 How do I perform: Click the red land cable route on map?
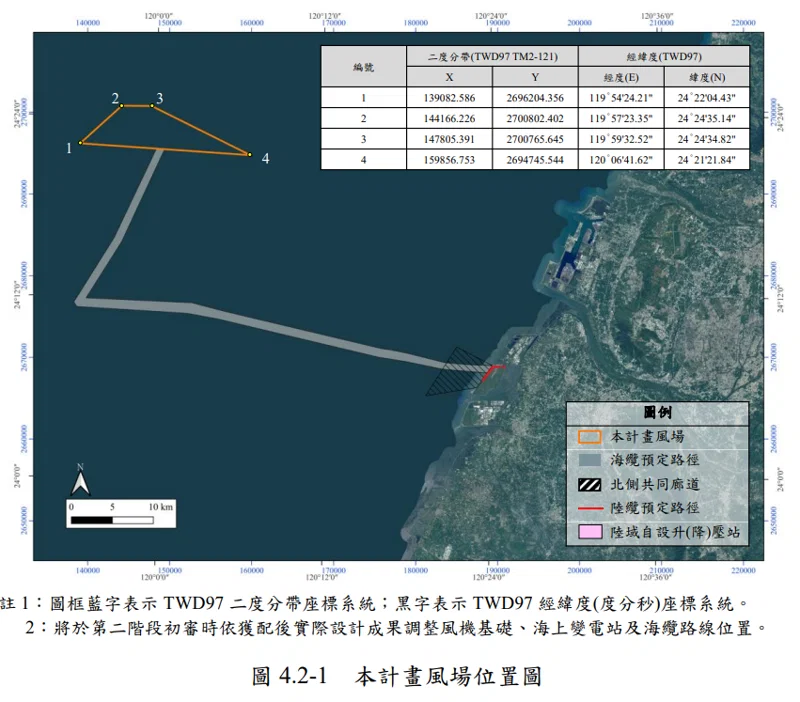[493, 373]
